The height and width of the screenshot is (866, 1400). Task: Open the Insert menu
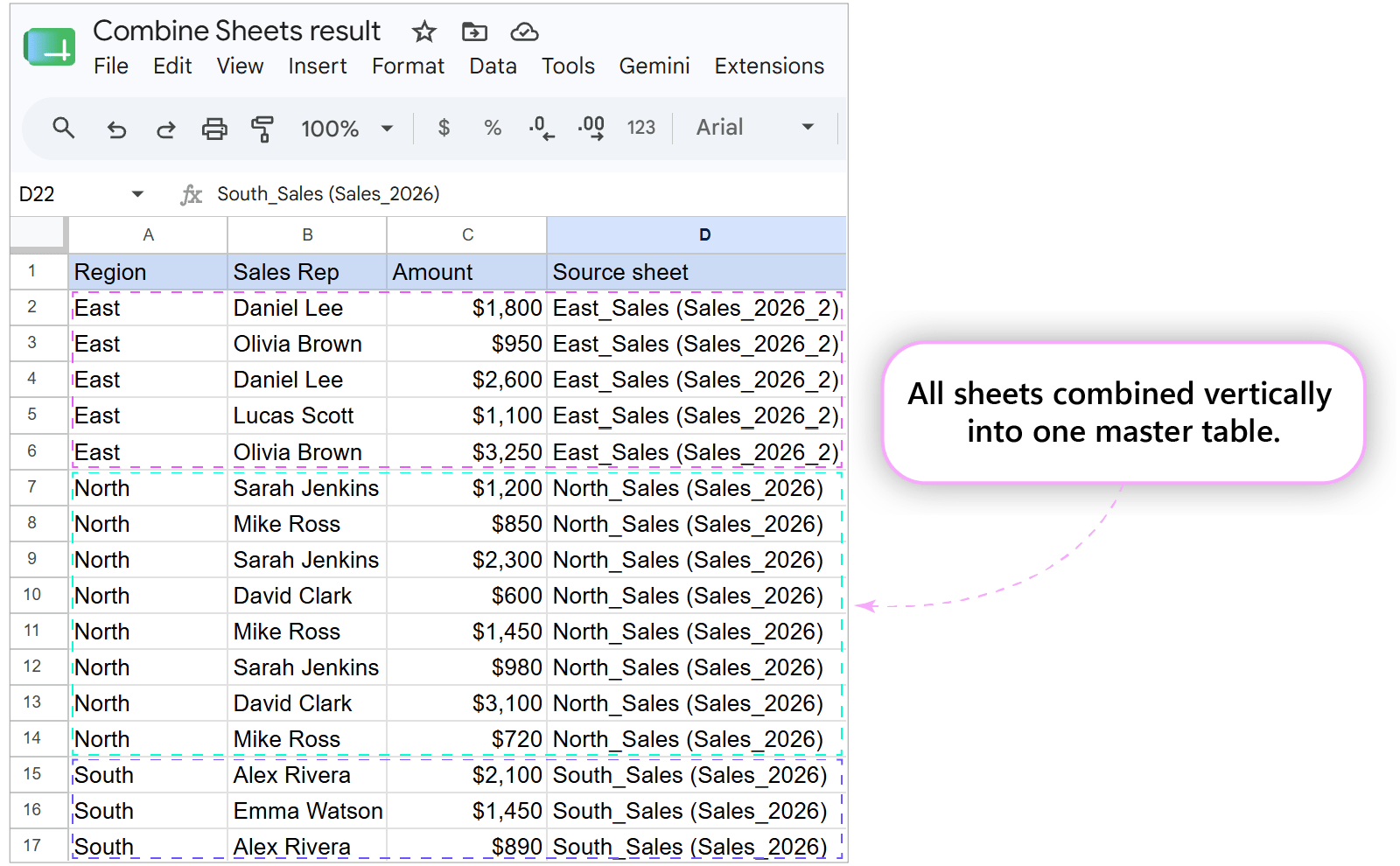coord(318,66)
